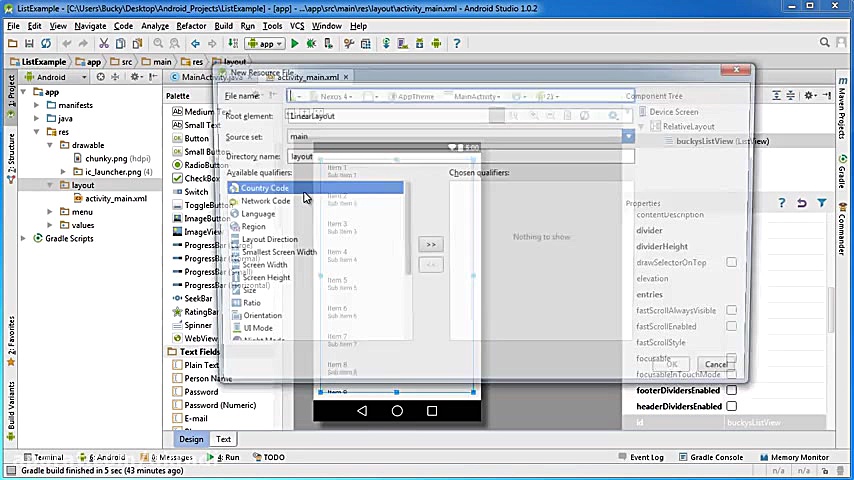Click the Open folder toolbar icon

(13, 44)
